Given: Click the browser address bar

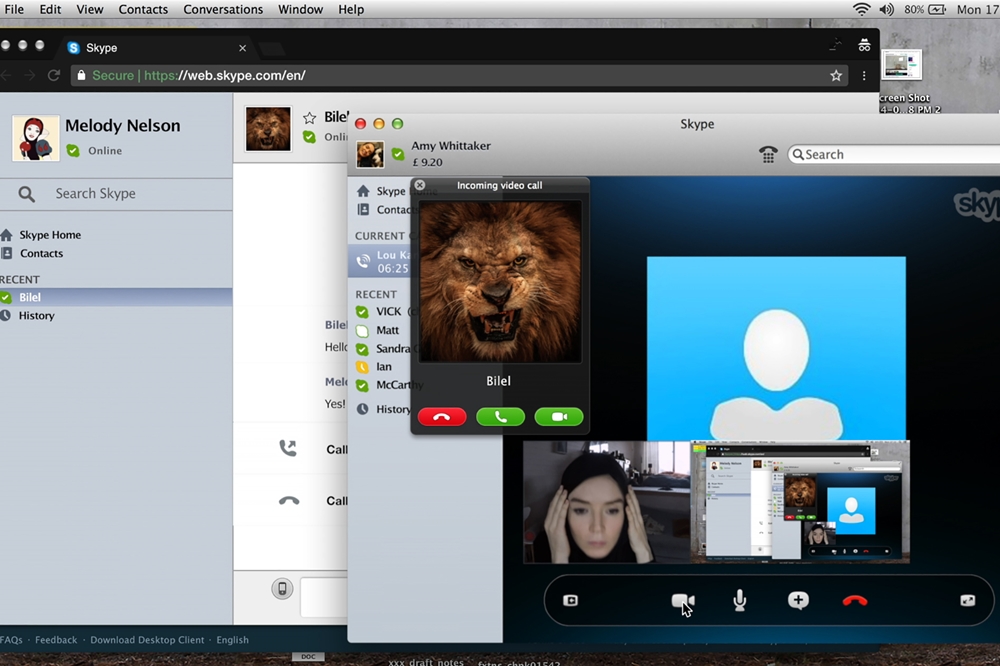Looking at the screenshot, I should click(459, 75).
